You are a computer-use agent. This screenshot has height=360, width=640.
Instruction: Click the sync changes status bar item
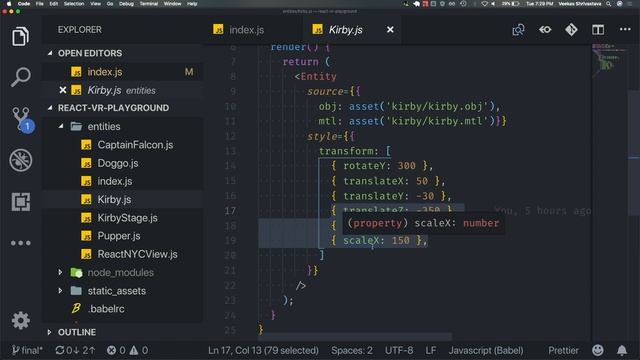coord(75,350)
